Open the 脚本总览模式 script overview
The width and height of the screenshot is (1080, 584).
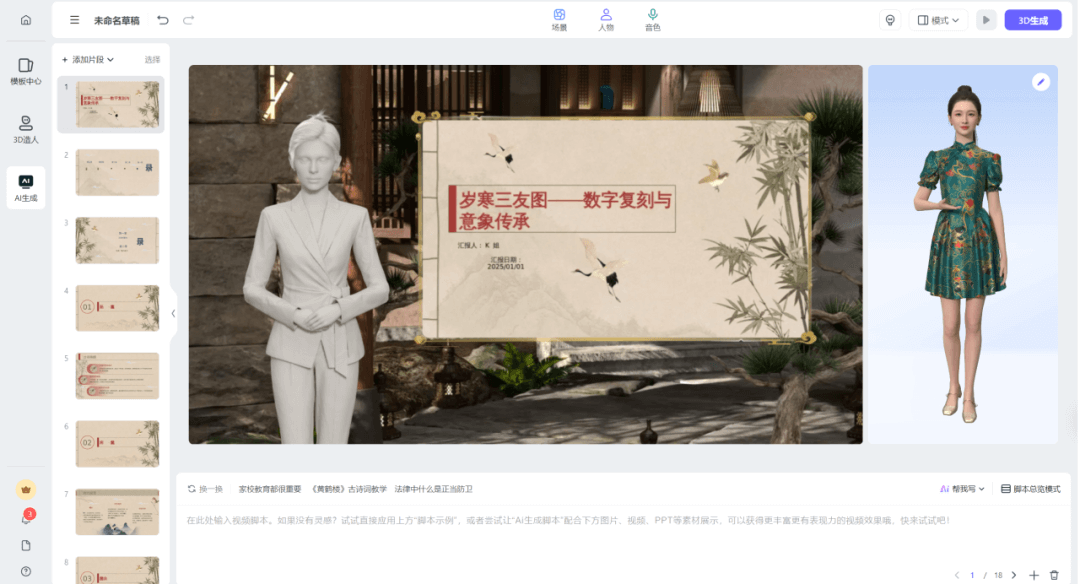(x=1030, y=489)
